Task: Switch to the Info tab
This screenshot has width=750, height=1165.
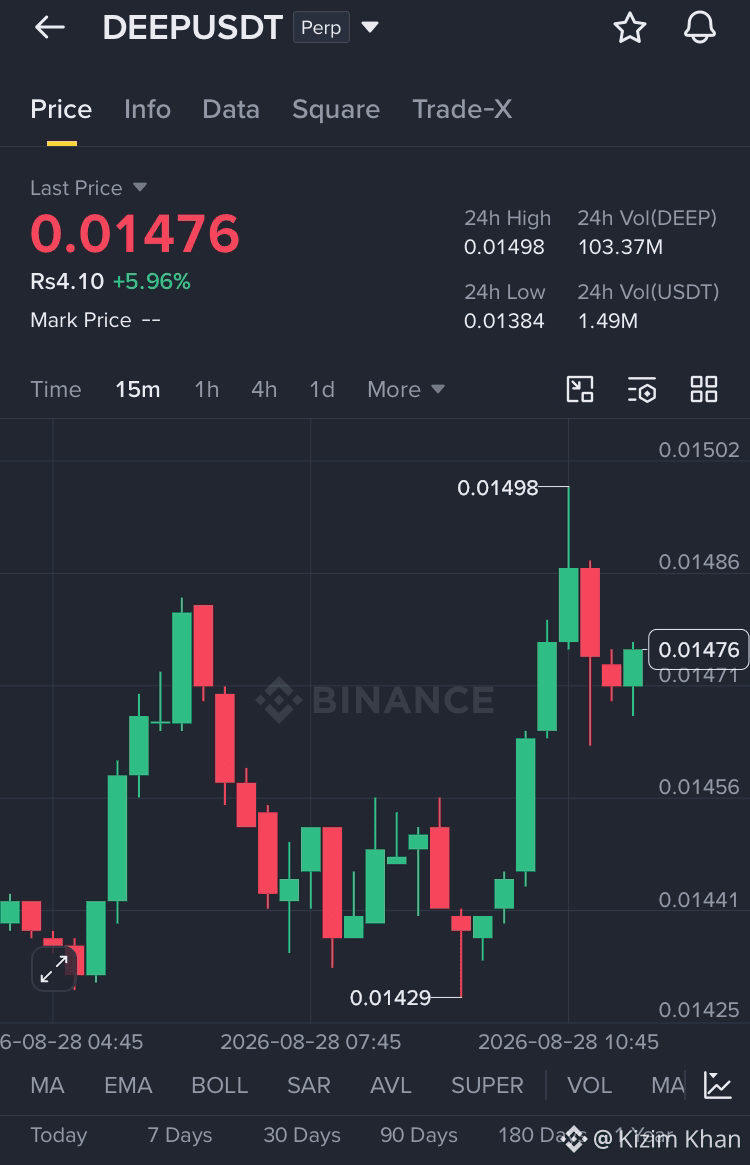Action: click(147, 109)
